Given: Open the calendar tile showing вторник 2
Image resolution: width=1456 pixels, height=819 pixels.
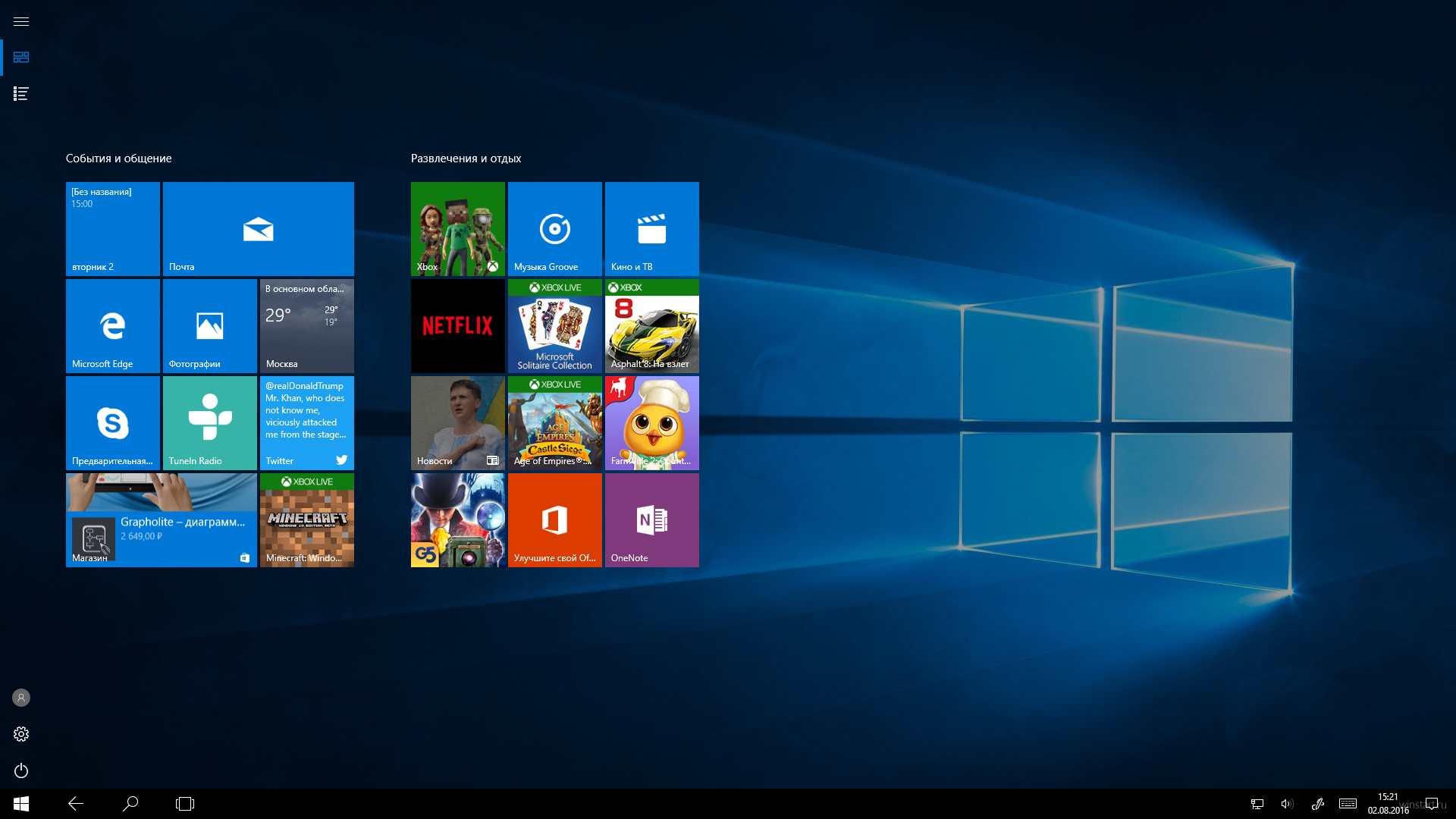Looking at the screenshot, I should point(113,229).
